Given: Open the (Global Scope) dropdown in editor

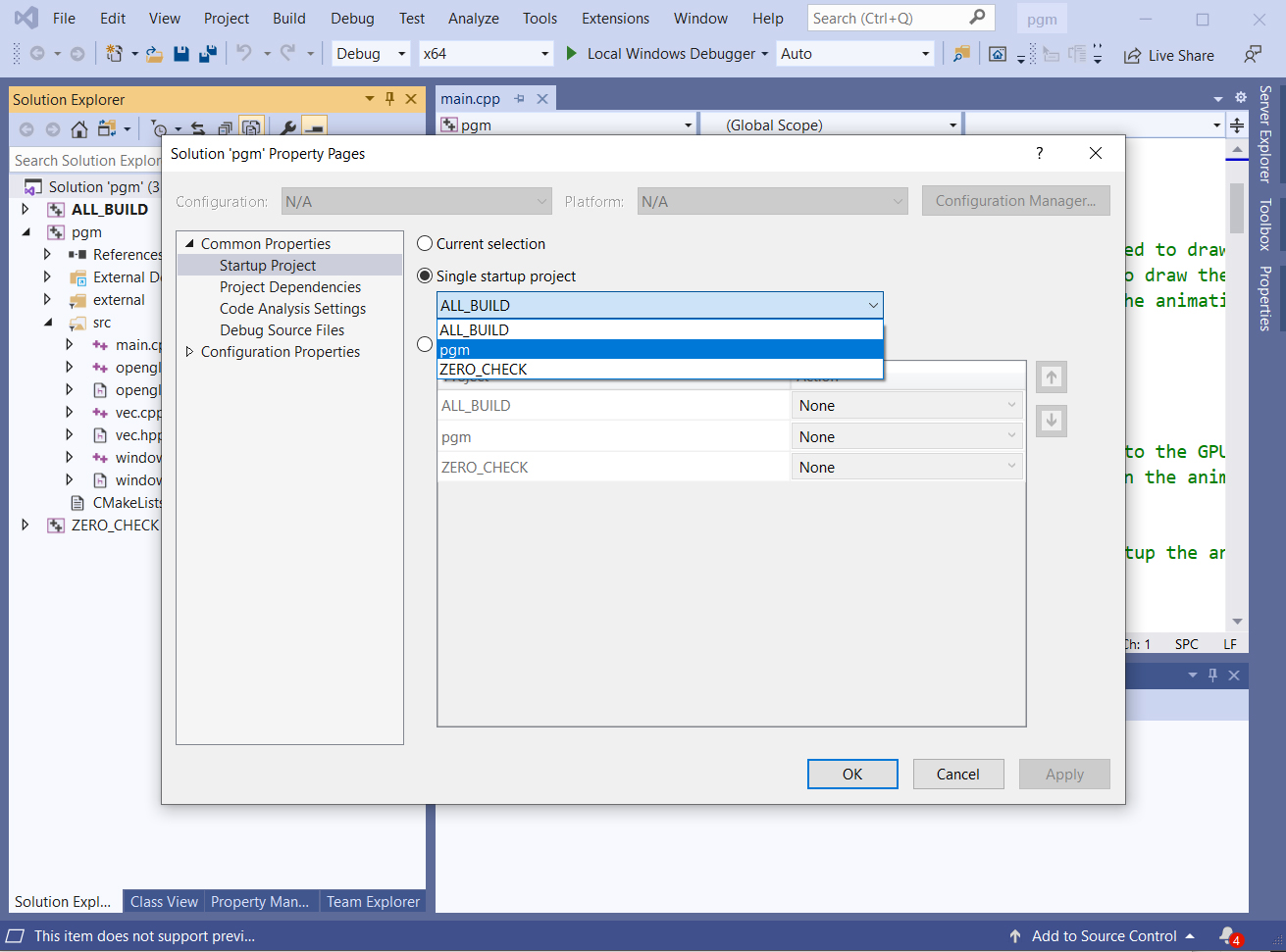Looking at the screenshot, I should coord(832,125).
